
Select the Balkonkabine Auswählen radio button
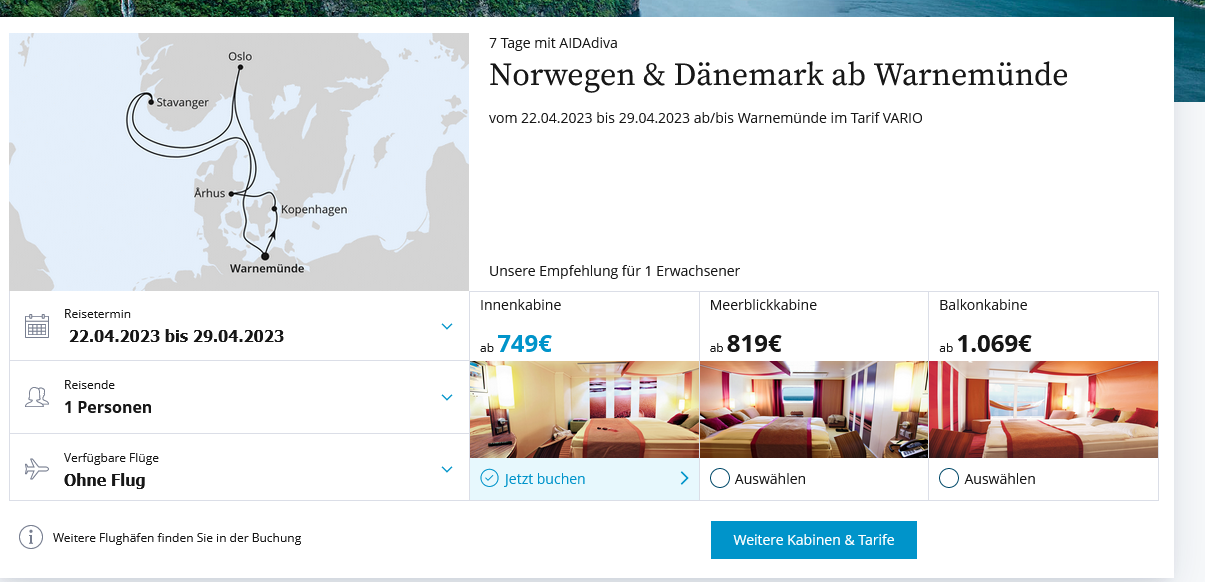point(949,479)
